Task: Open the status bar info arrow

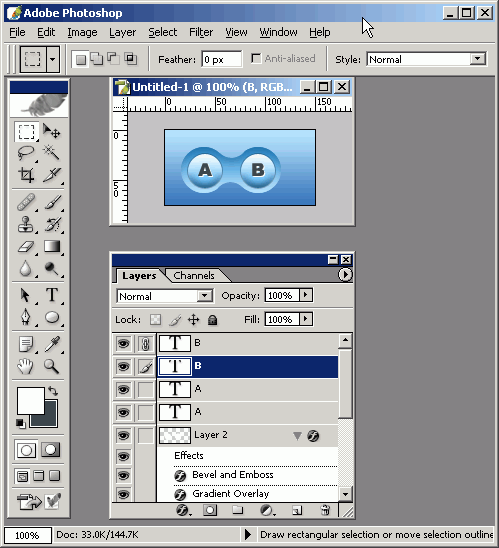Action: [x=248, y=534]
